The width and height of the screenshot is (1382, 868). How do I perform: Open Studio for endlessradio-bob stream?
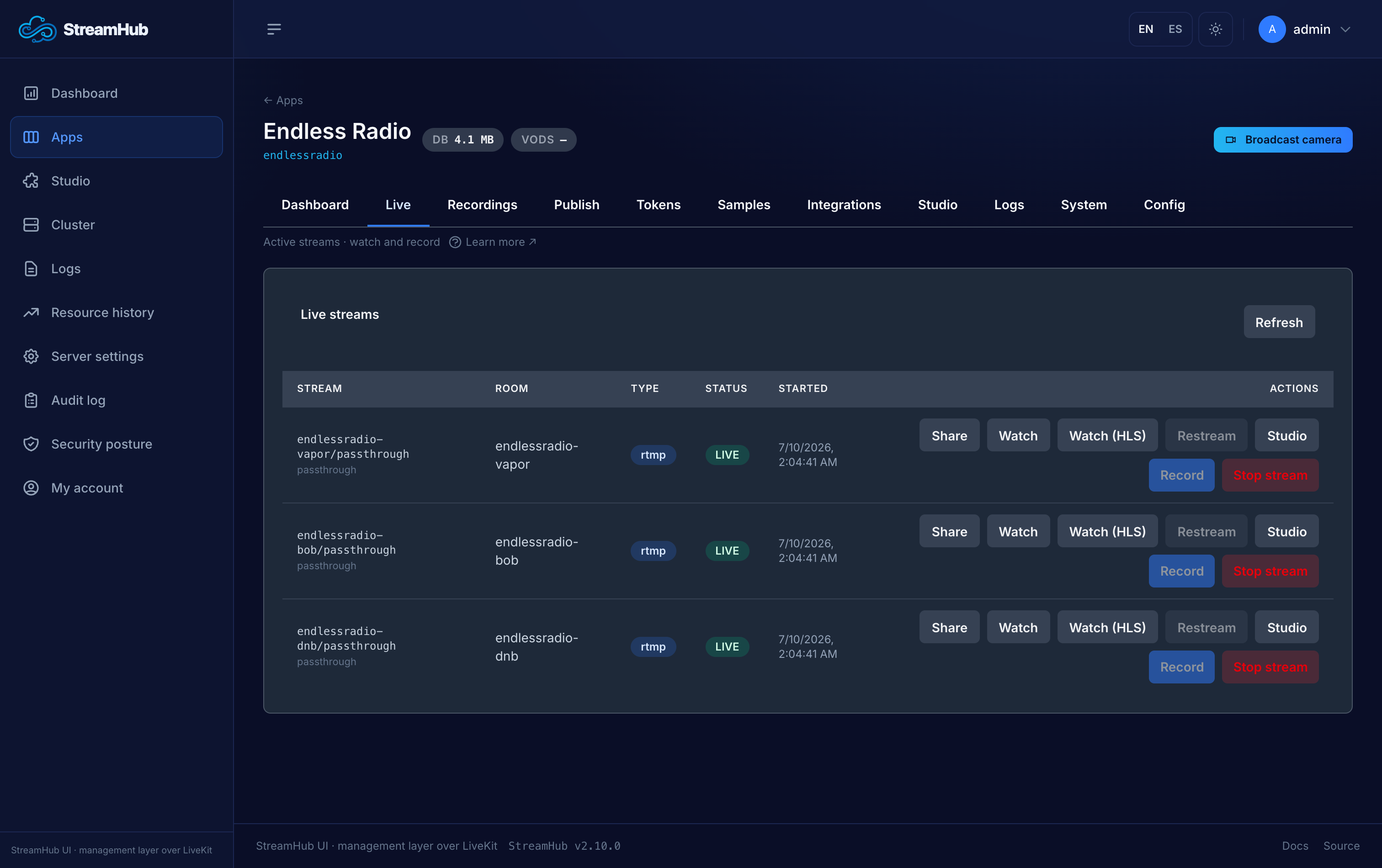(1286, 531)
